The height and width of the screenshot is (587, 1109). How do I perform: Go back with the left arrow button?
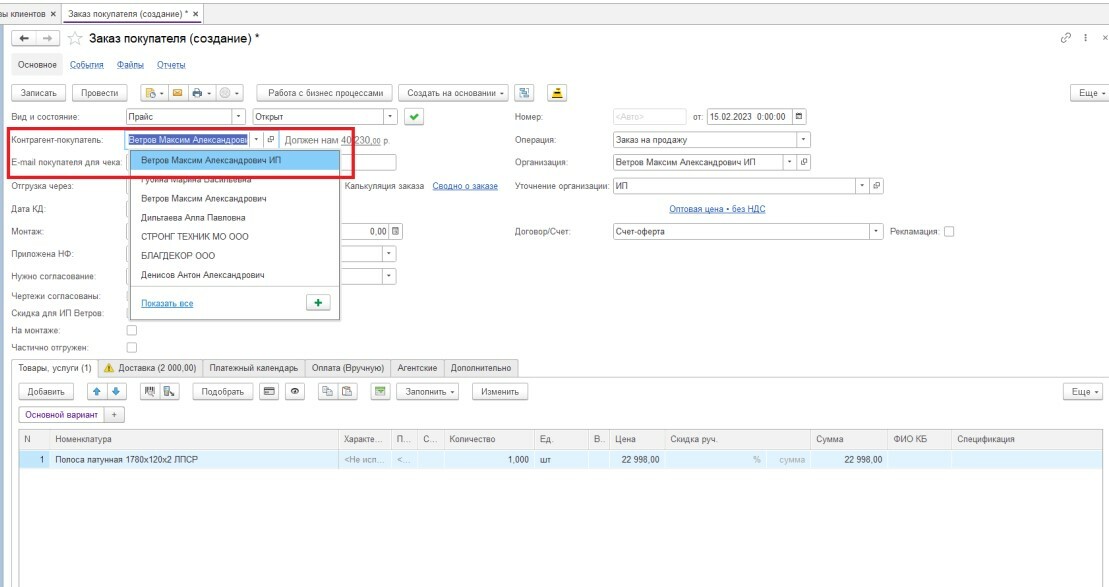[24, 38]
